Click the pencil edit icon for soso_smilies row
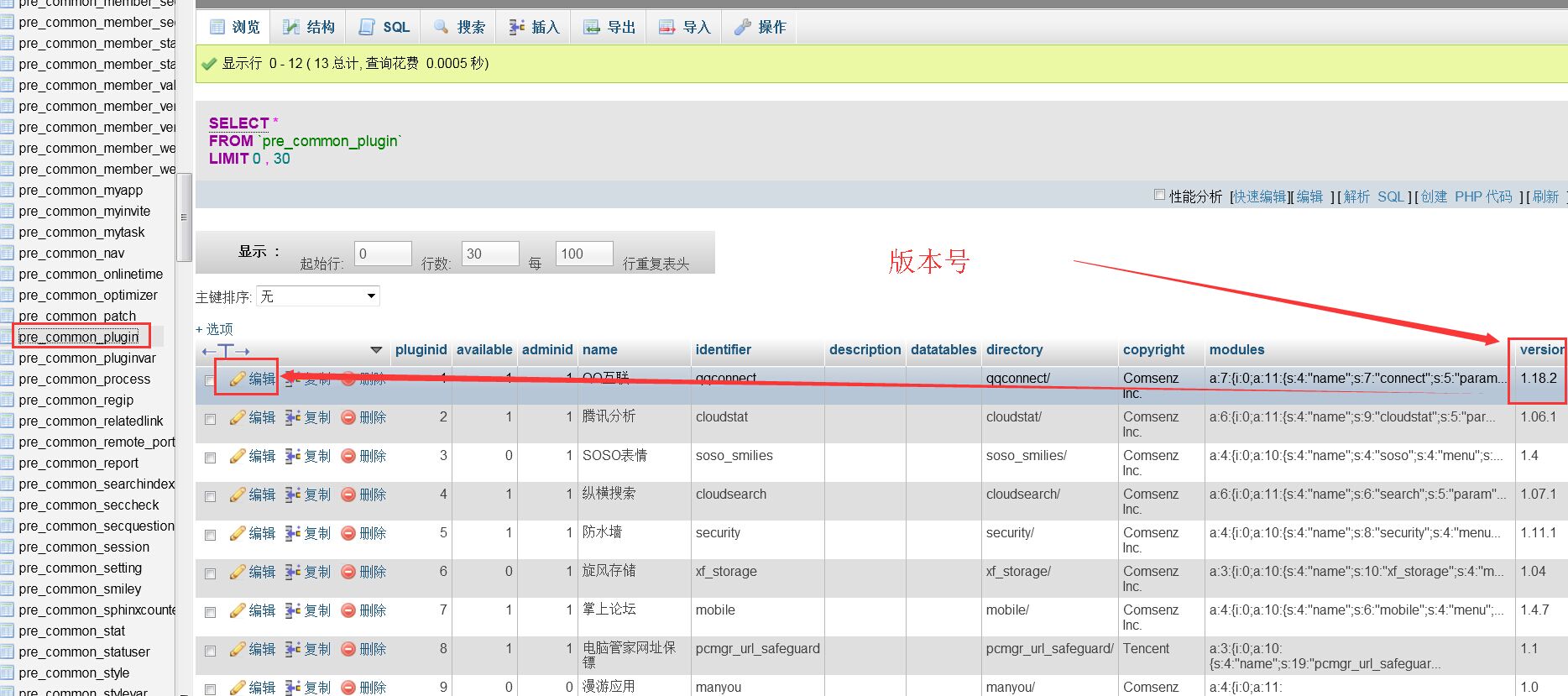This screenshot has width=1568, height=696. (x=238, y=456)
